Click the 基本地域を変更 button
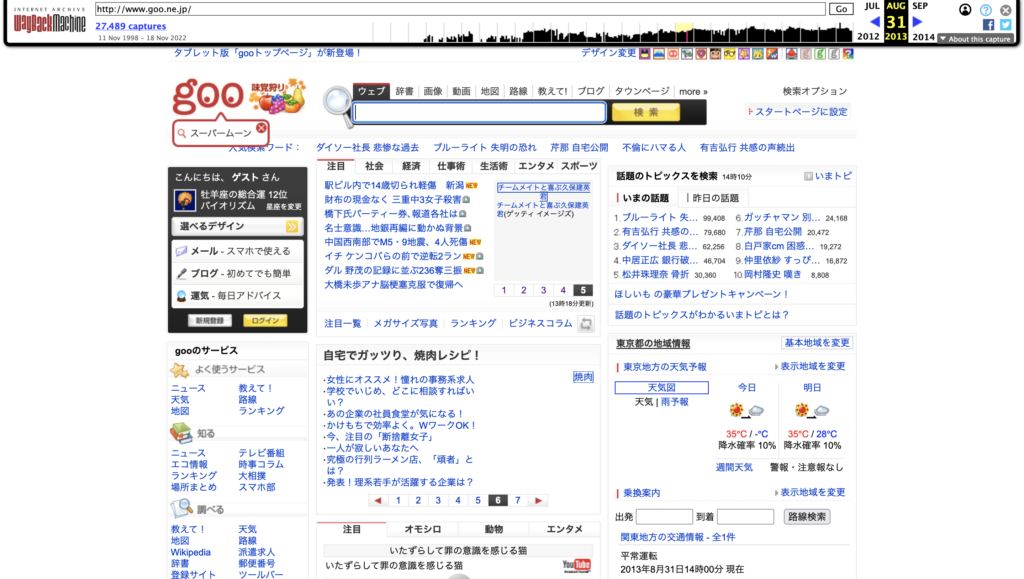The image size is (1024, 579). click(817, 343)
